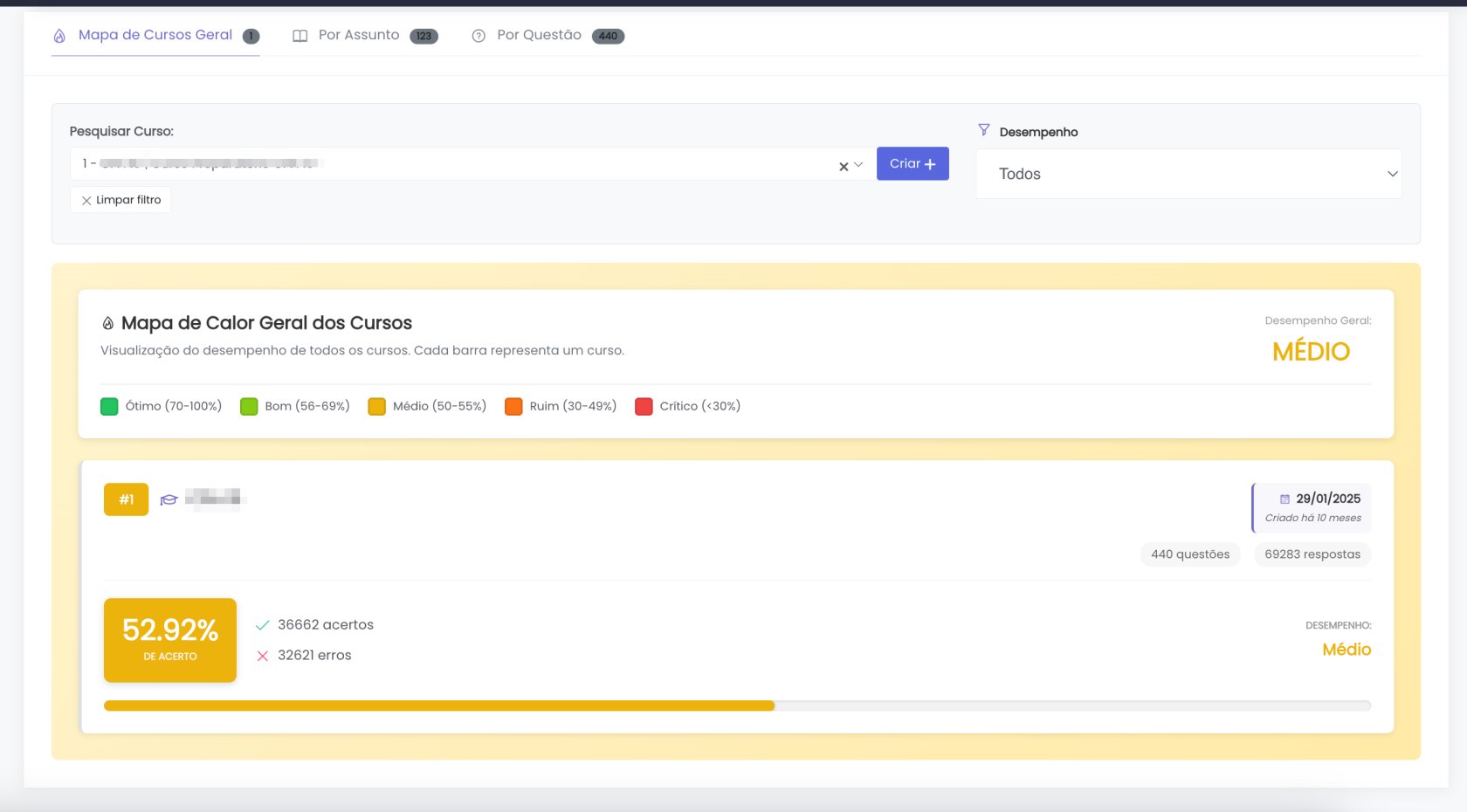
Task: Click the yellow course performance progress bar
Action: pos(438,705)
